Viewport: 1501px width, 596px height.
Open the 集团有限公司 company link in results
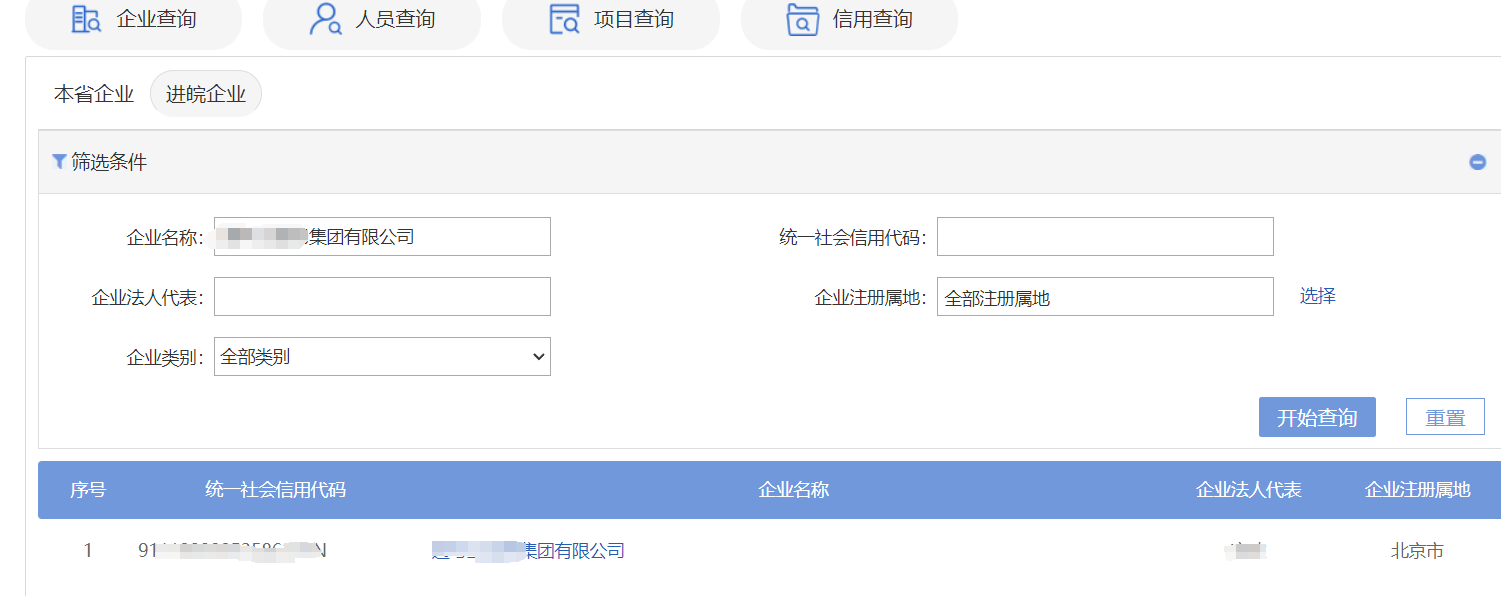528,551
